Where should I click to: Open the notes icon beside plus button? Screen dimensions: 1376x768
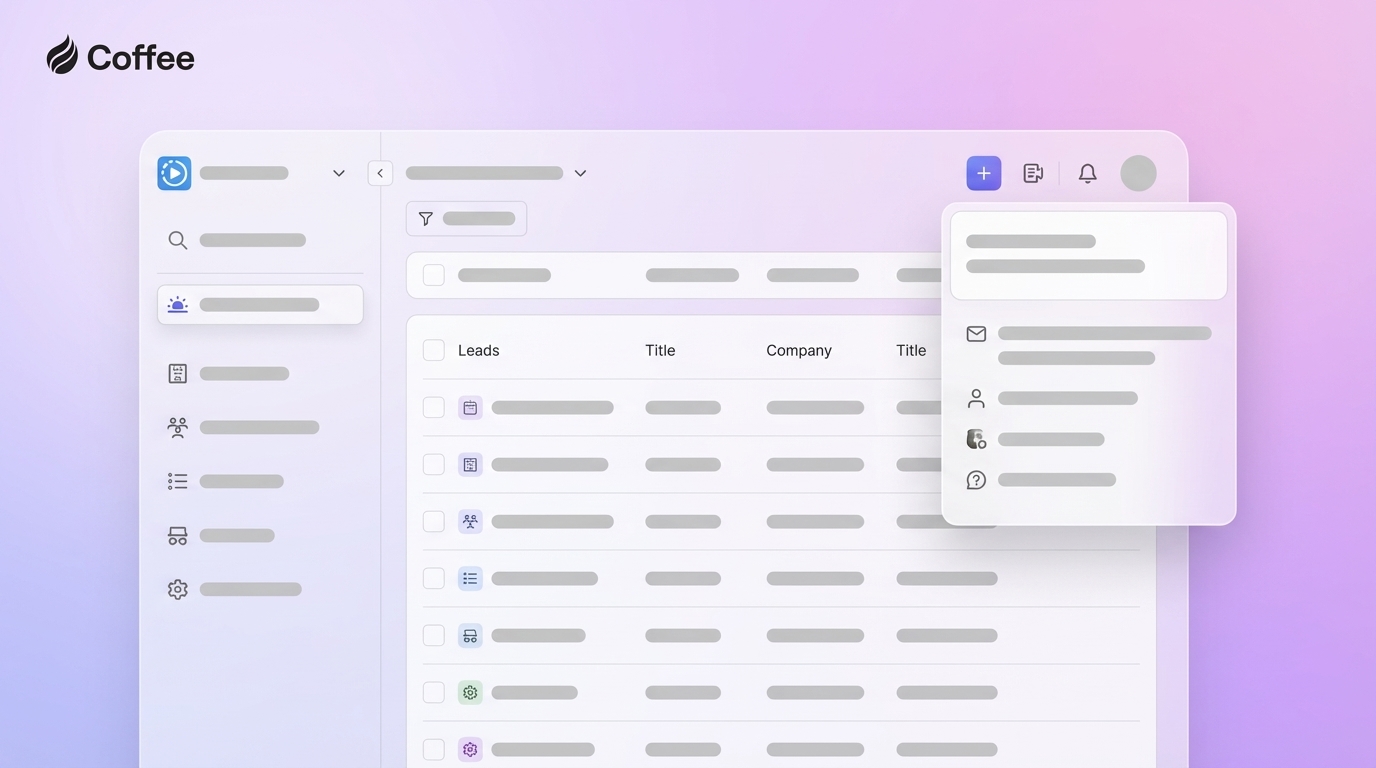click(x=1034, y=173)
